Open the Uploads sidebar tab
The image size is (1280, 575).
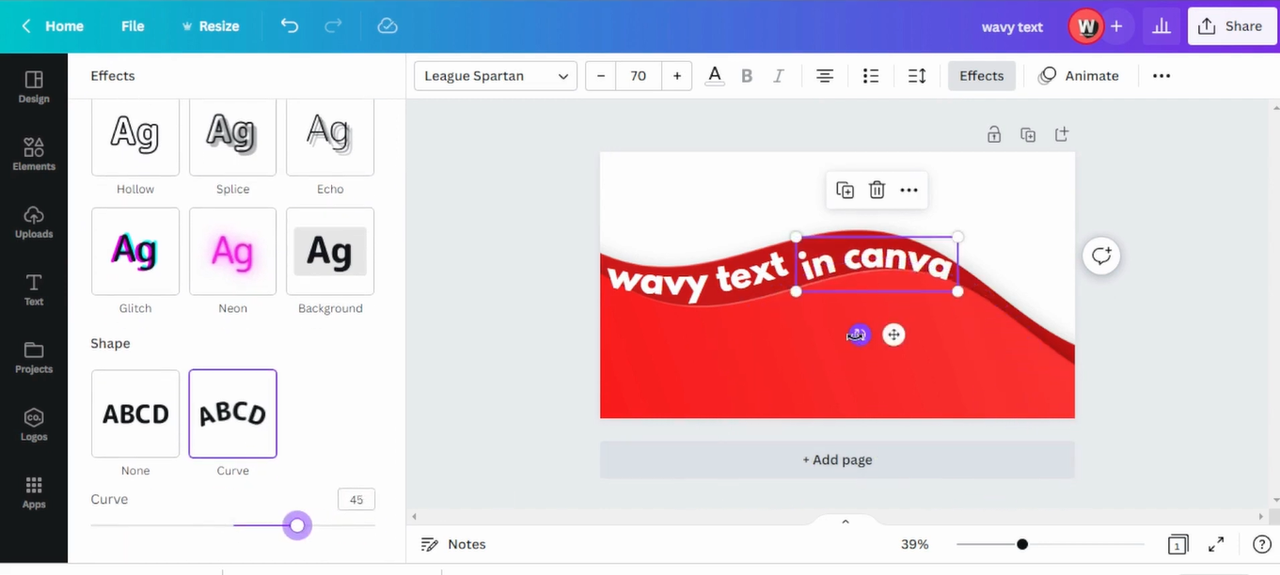(x=34, y=222)
